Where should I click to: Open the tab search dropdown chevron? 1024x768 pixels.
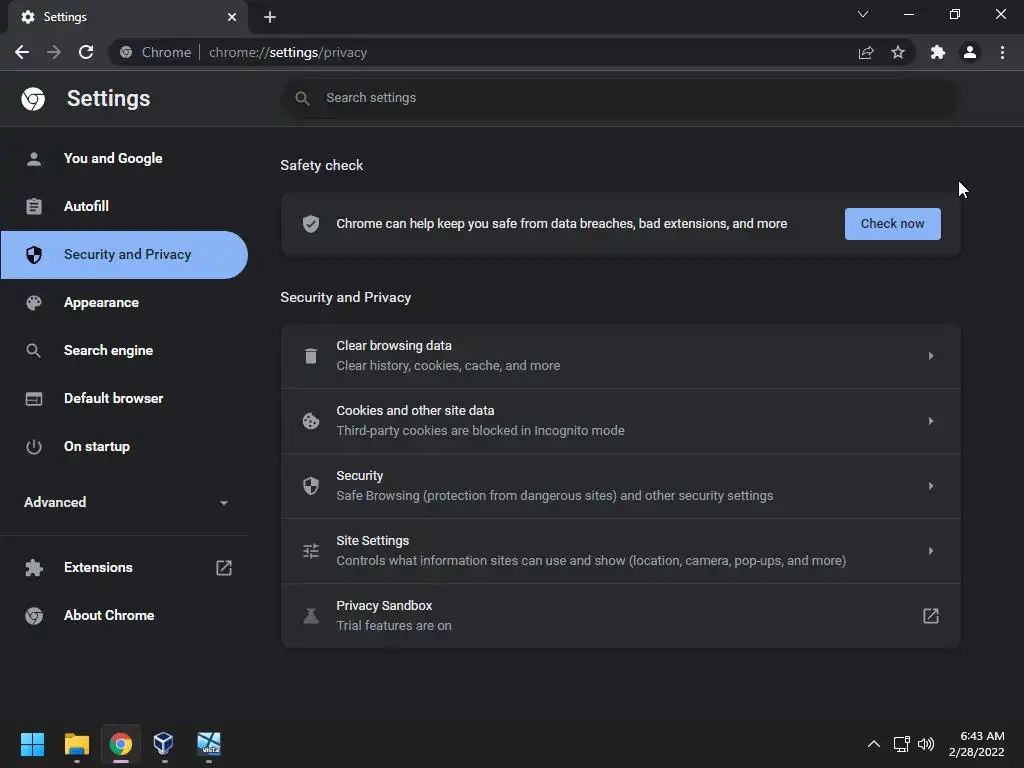click(863, 14)
